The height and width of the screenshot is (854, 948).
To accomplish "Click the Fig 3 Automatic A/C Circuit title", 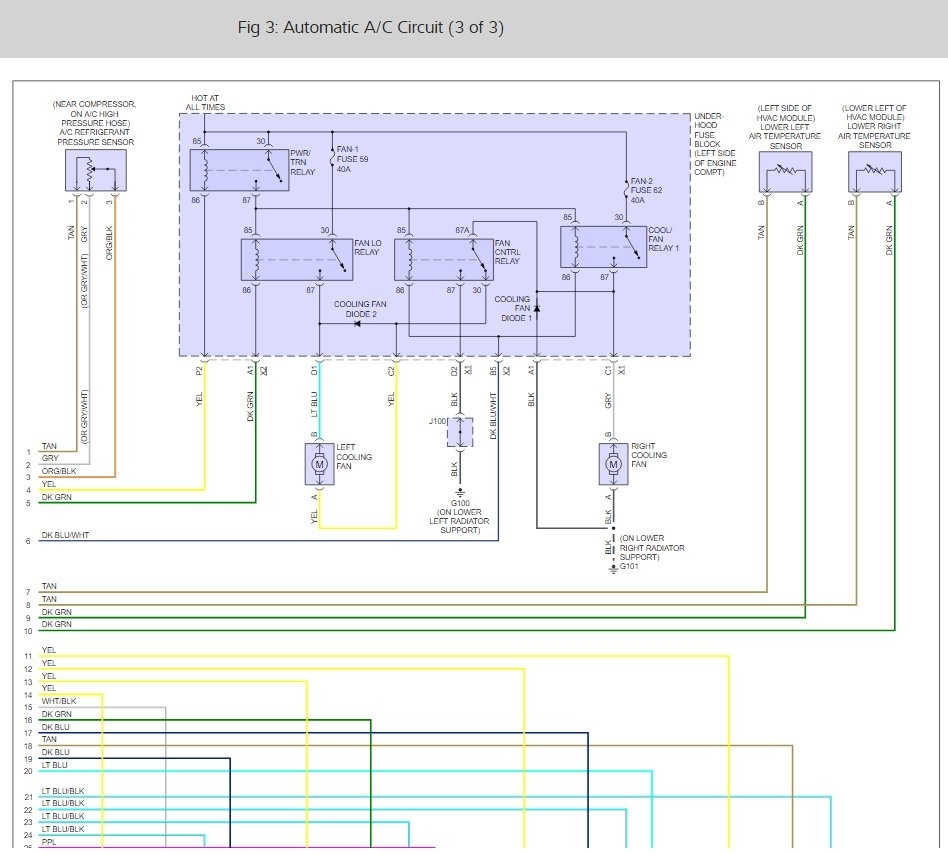I will [x=370, y=27].
